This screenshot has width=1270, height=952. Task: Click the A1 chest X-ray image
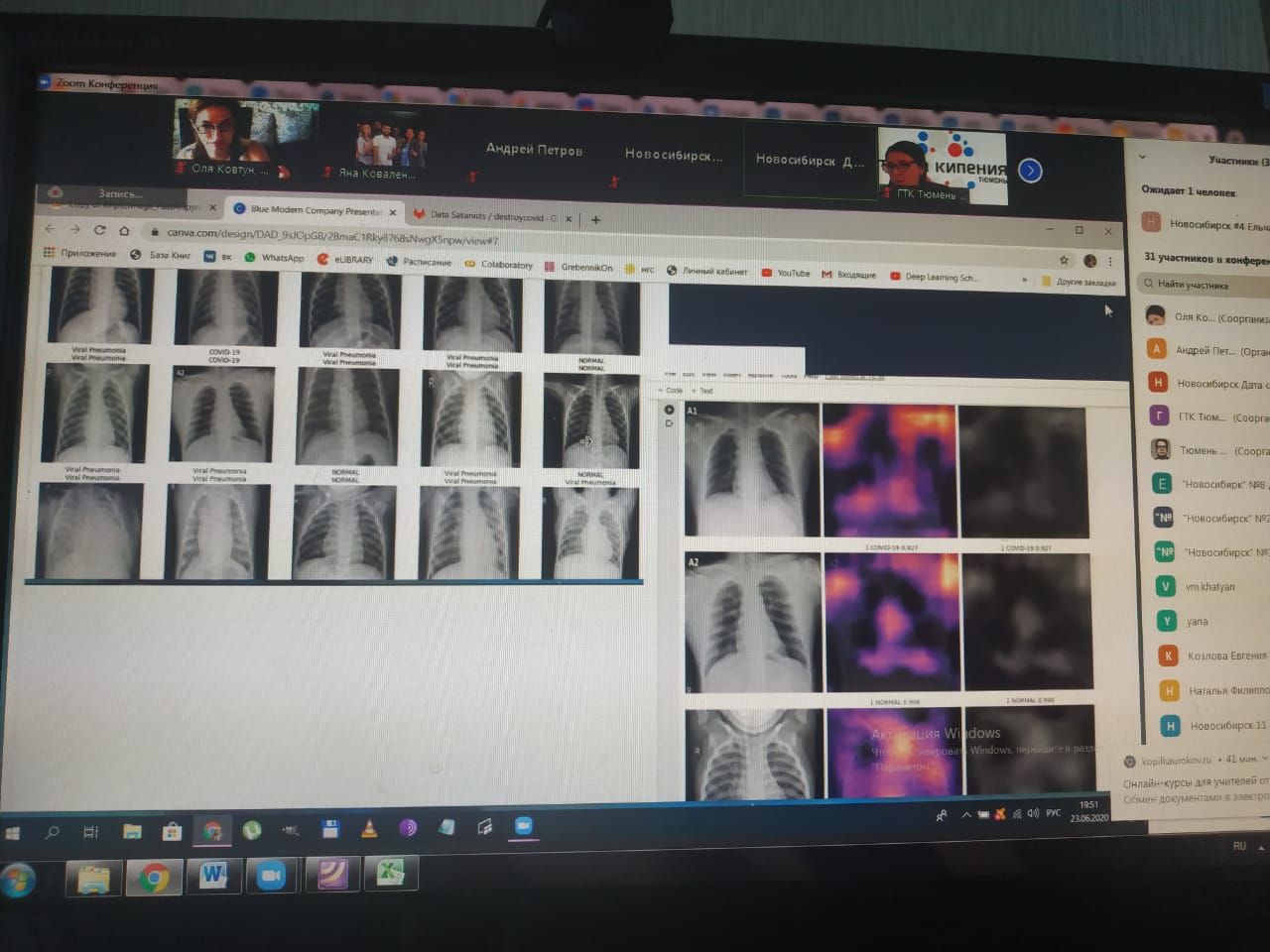click(x=753, y=470)
